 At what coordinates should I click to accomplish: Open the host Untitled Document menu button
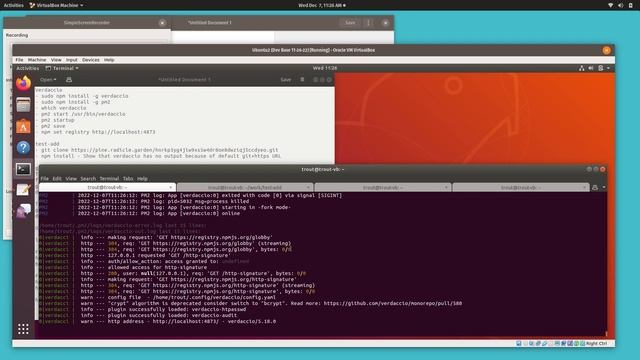click(x=368, y=23)
